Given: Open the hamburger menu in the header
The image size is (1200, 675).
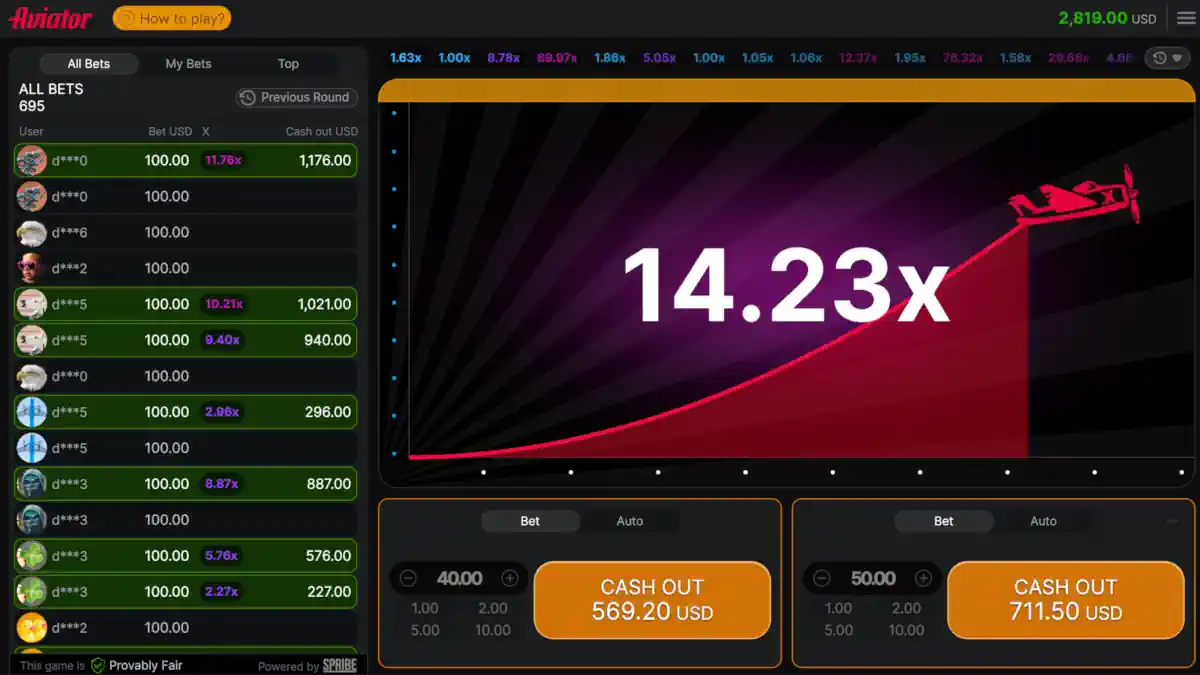Looking at the screenshot, I should [1186, 19].
